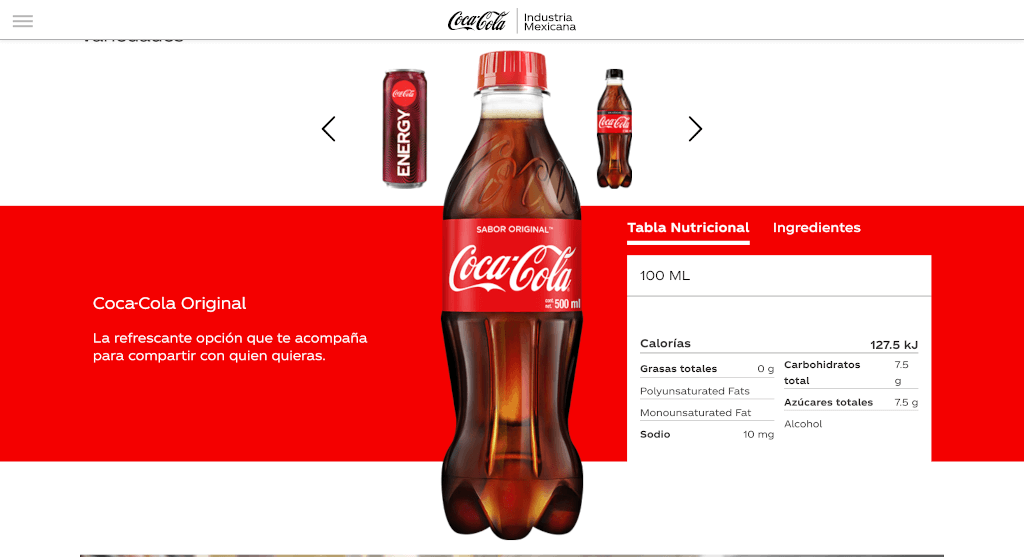Select the Coca-Cola Energy can thumbnail
The height and width of the screenshot is (557, 1024).
(x=404, y=129)
